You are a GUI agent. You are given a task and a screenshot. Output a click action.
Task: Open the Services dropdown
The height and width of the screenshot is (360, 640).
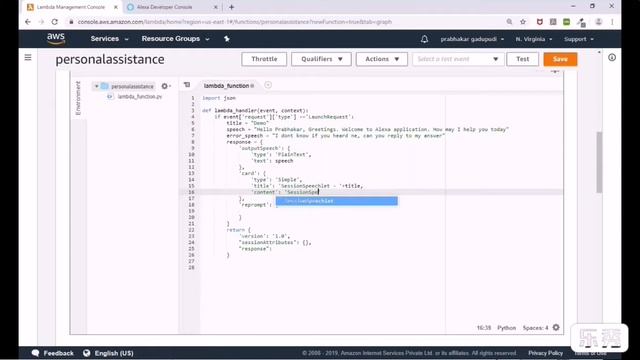tap(109, 39)
